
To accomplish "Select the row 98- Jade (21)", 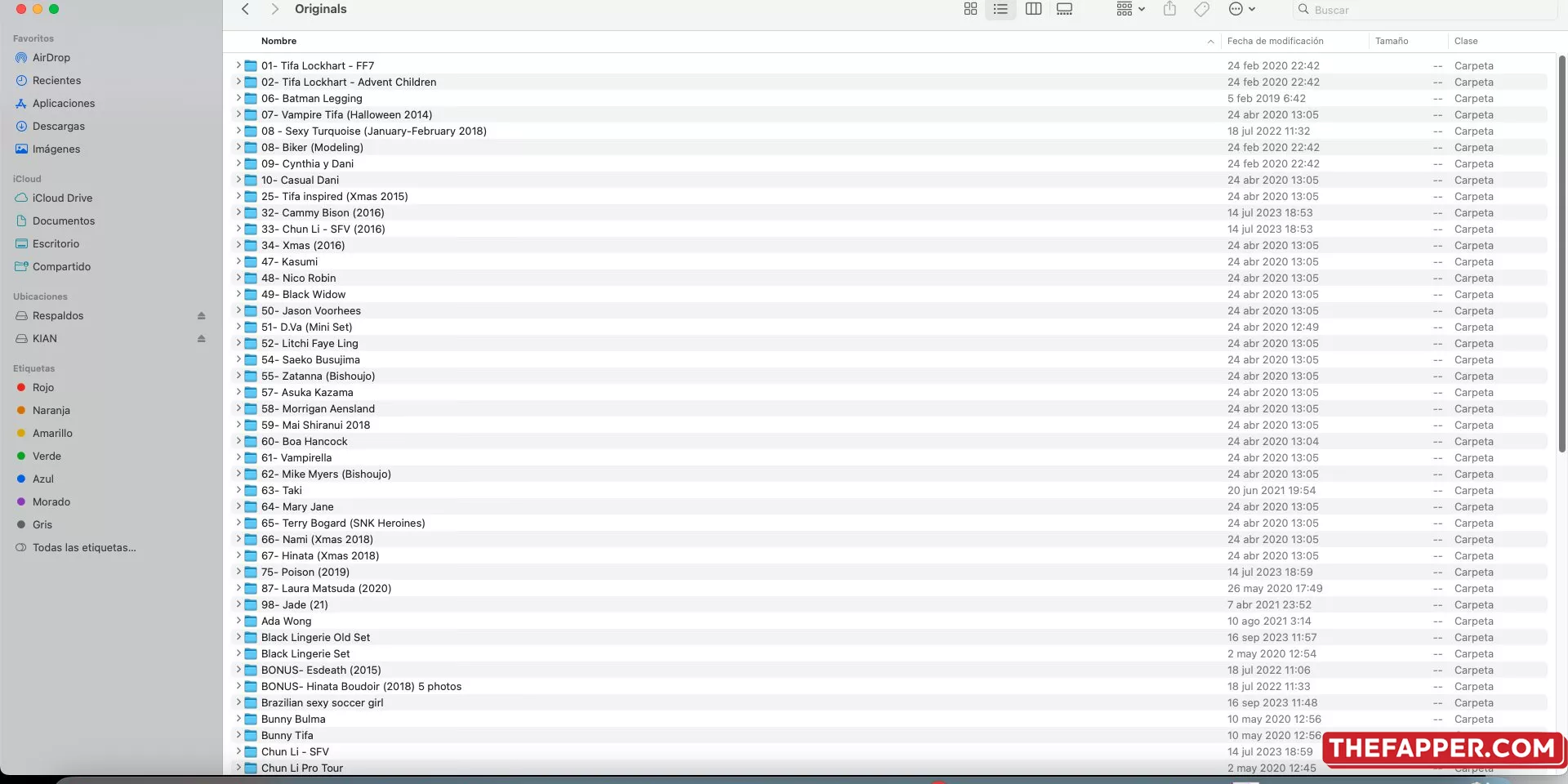I will (890, 605).
